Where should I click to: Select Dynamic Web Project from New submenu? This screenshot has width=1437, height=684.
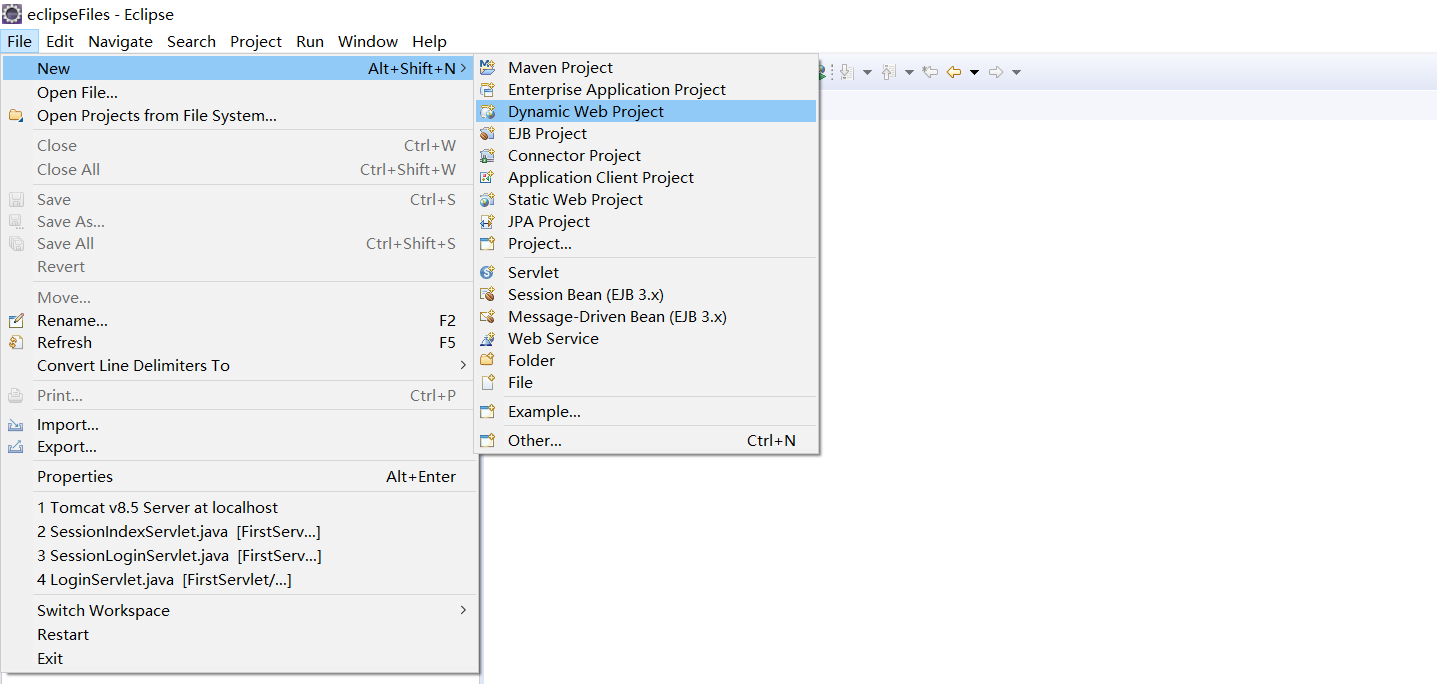(585, 111)
